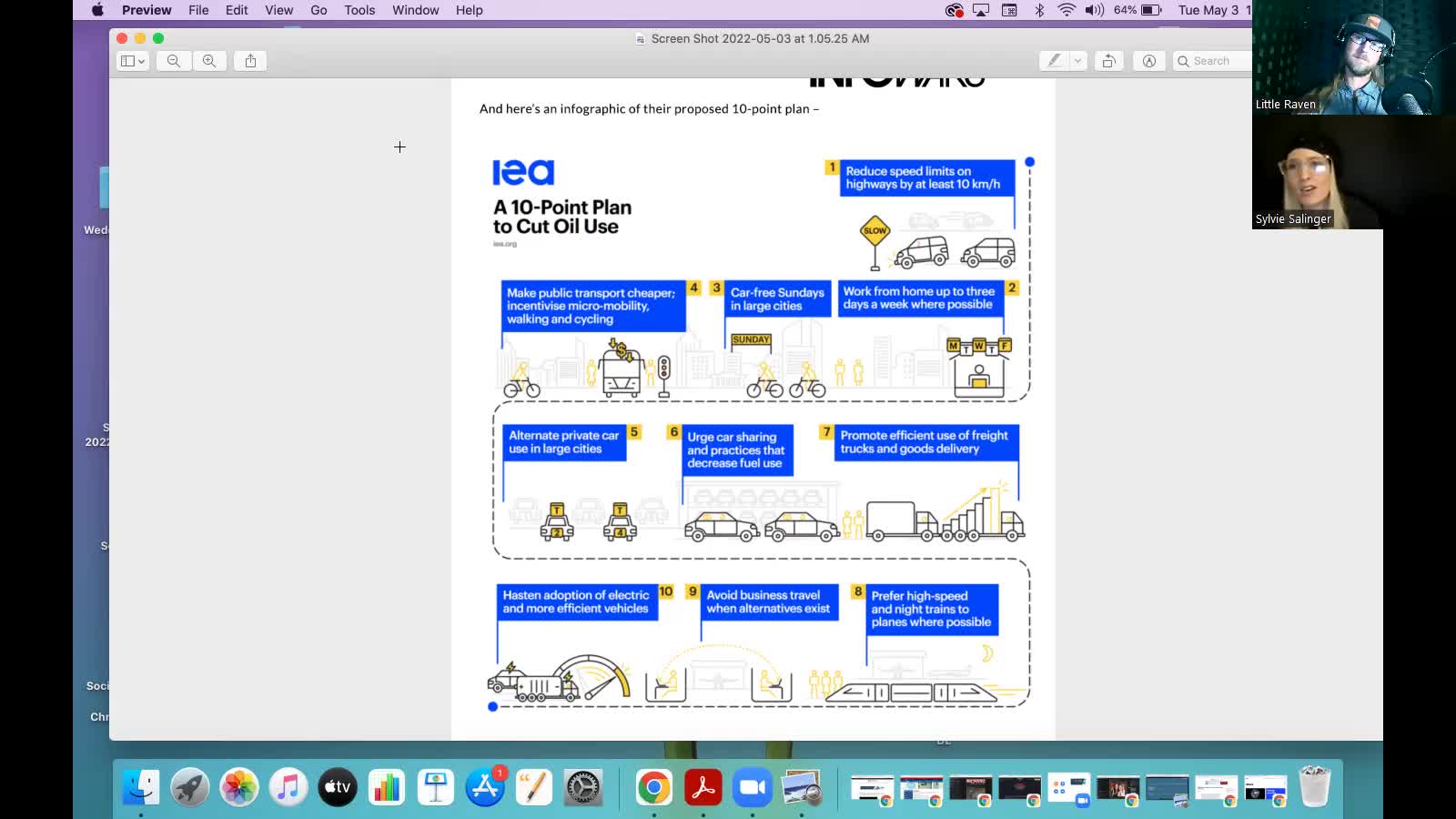Viewport: 1456px width, 819px height.
Task: Open the View menu
Action: [x=278, y=10]
